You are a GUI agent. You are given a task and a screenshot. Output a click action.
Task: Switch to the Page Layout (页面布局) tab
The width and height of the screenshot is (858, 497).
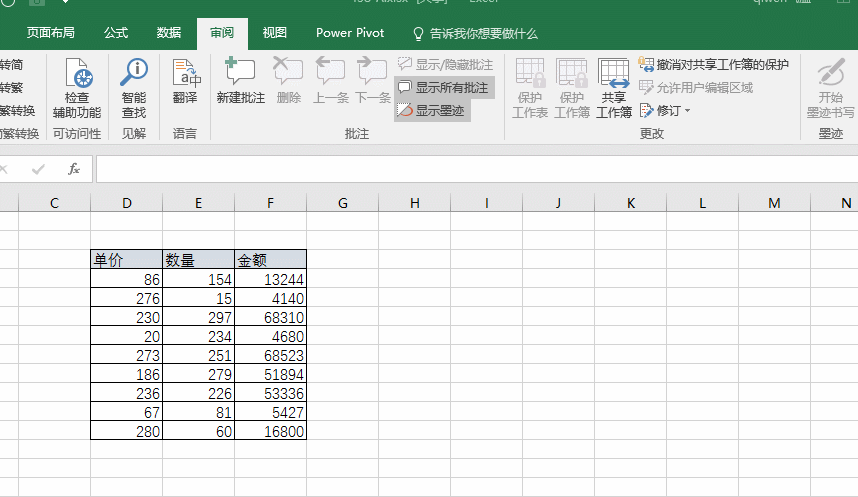click(x=50, y=33)
